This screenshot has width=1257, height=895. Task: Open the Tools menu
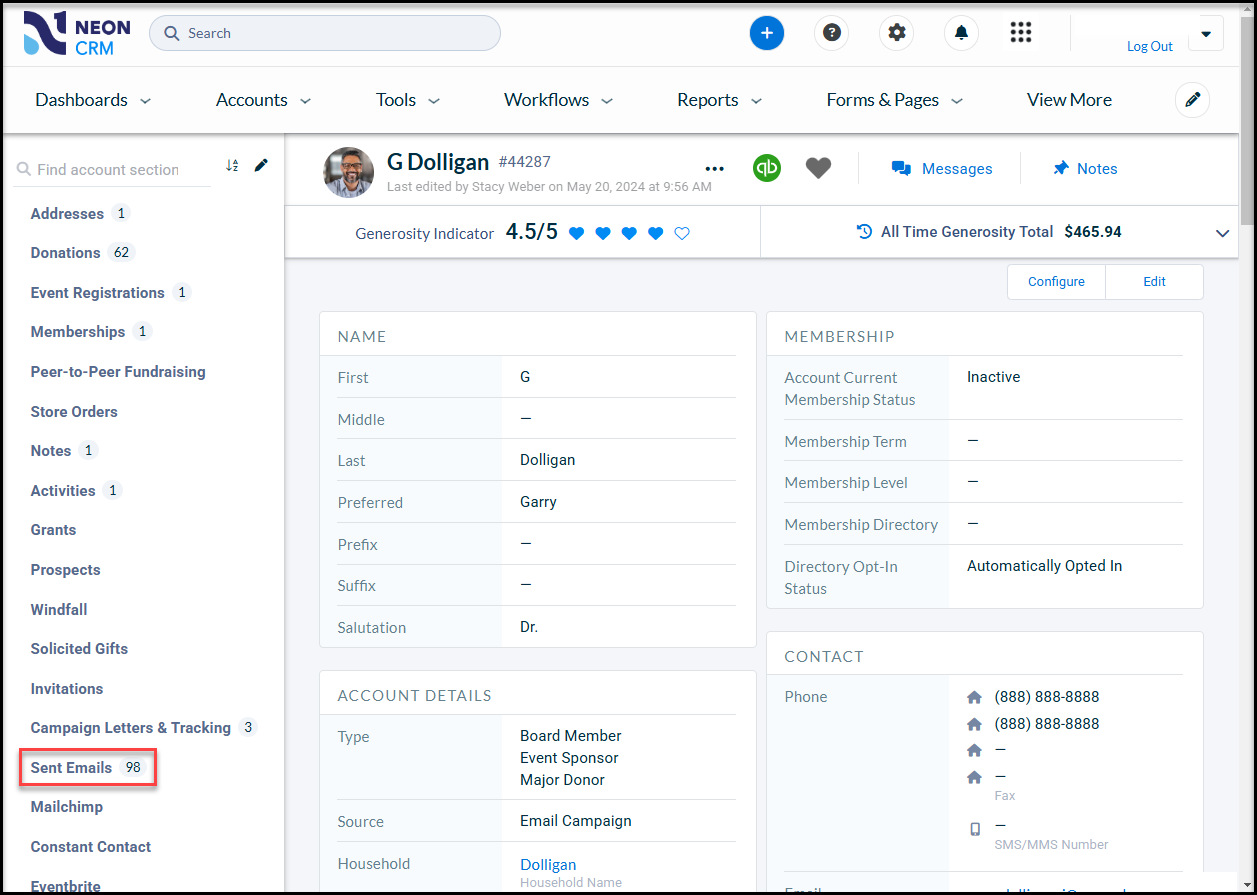tap(408, 100)
